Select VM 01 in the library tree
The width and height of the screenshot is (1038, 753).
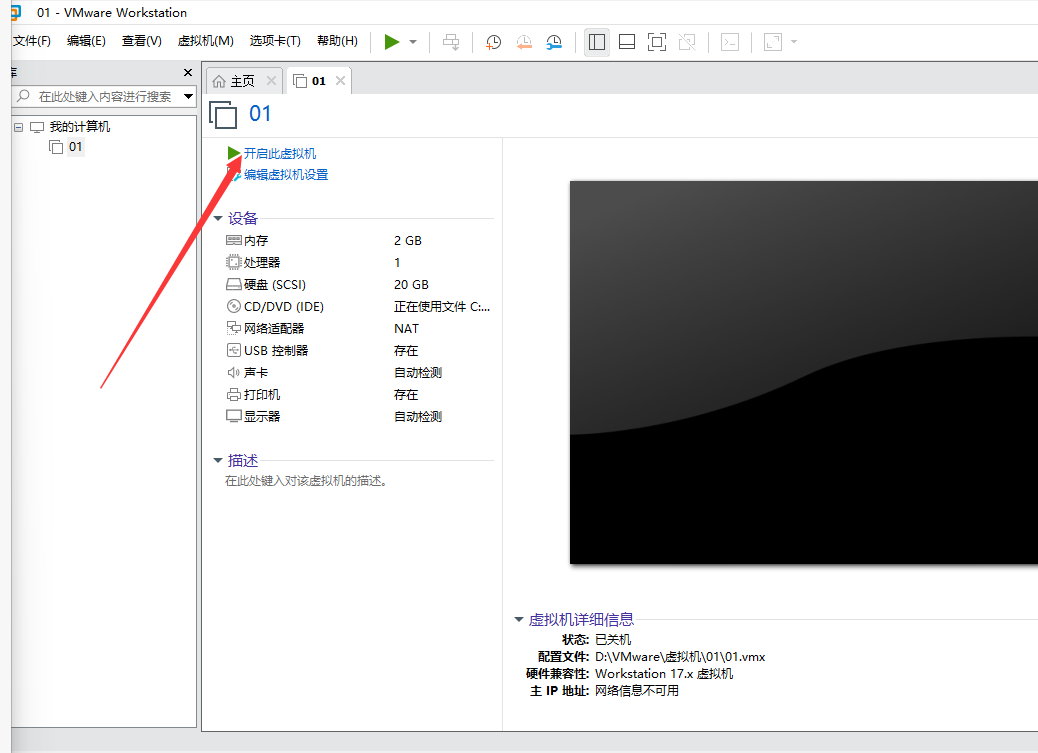click(x=75, y=146)
